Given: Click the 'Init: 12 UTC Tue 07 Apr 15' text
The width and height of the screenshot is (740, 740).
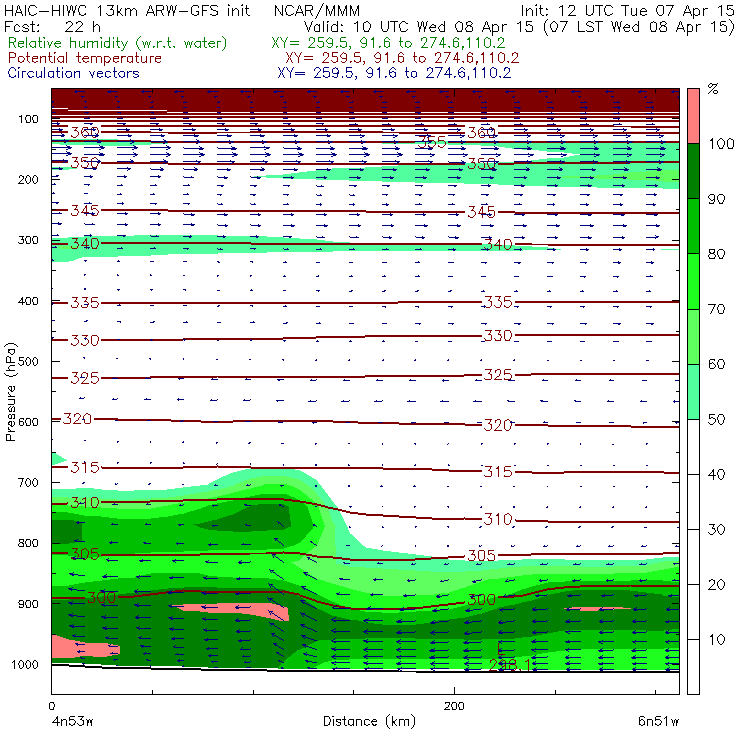Looking at the screenshot, I should click(x=627, y=10).
